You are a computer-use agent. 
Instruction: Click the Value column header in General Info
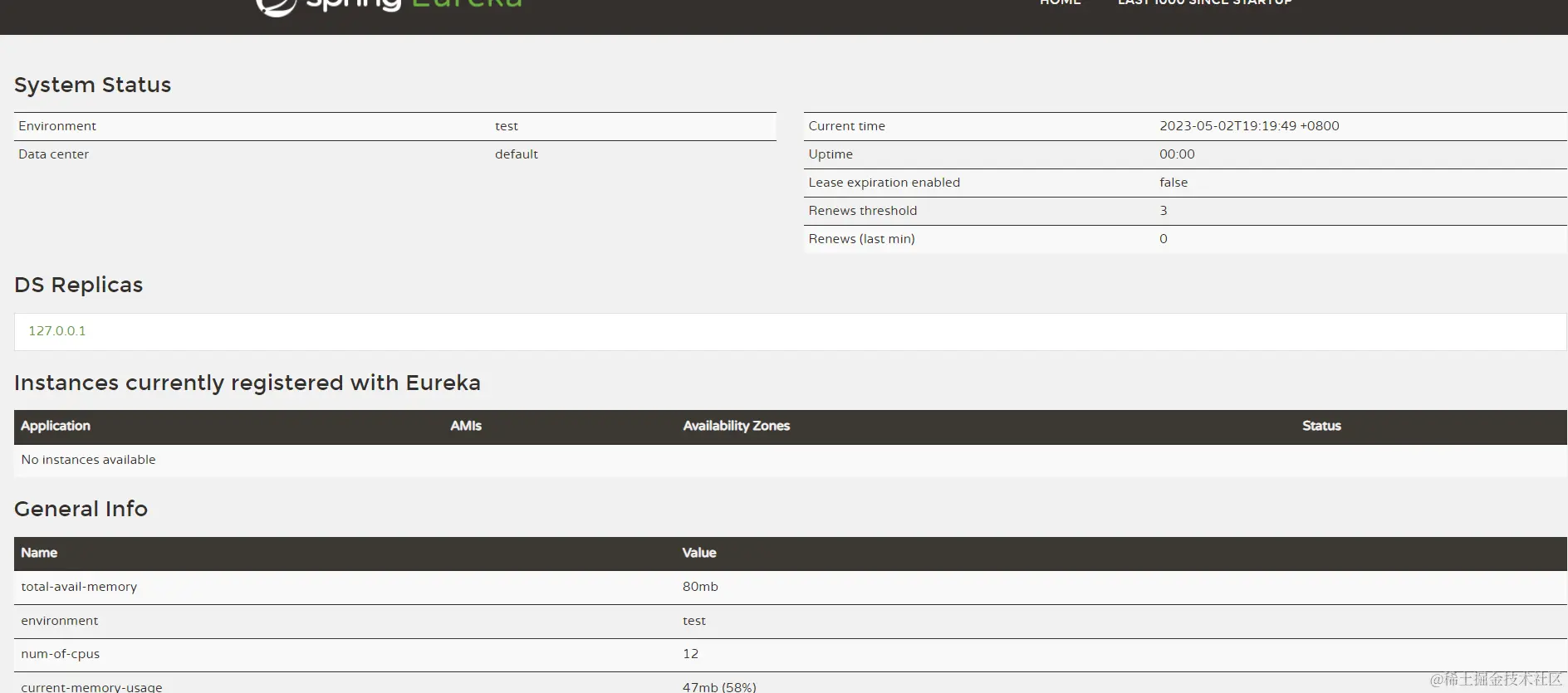click(x=699, y=553)
